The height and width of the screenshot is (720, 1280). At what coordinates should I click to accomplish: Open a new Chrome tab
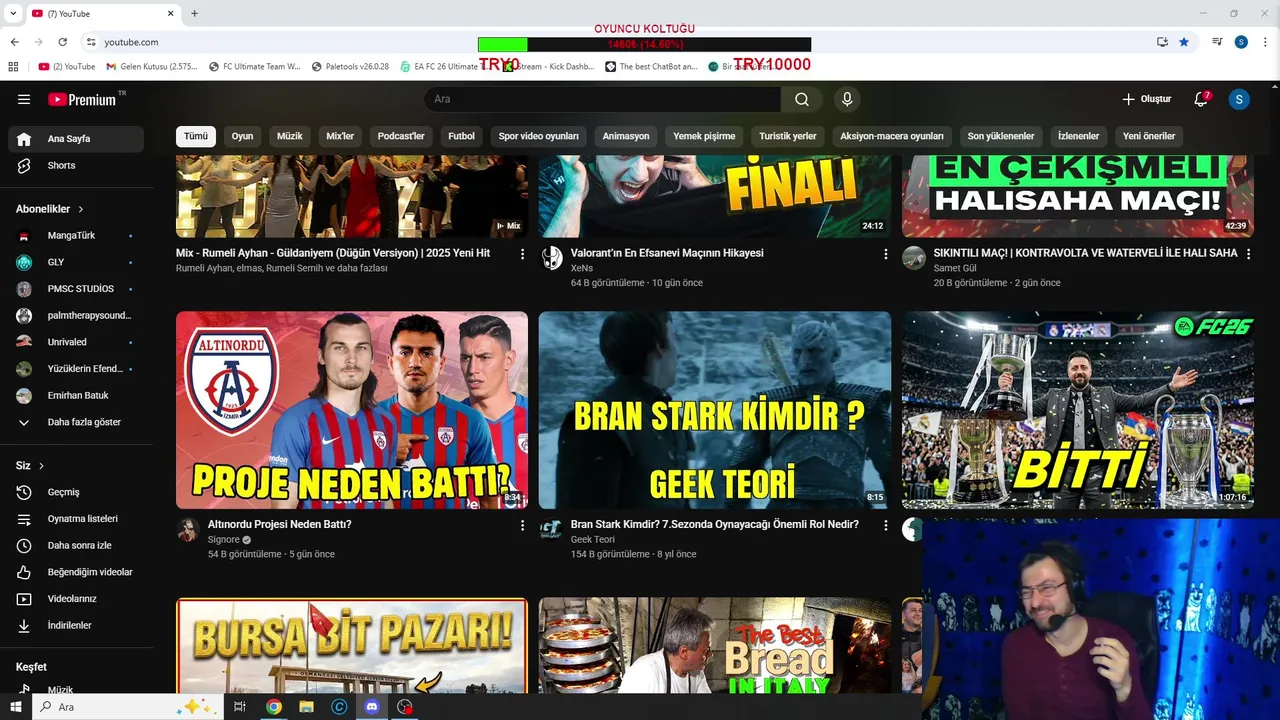click(x=194, y=13)
